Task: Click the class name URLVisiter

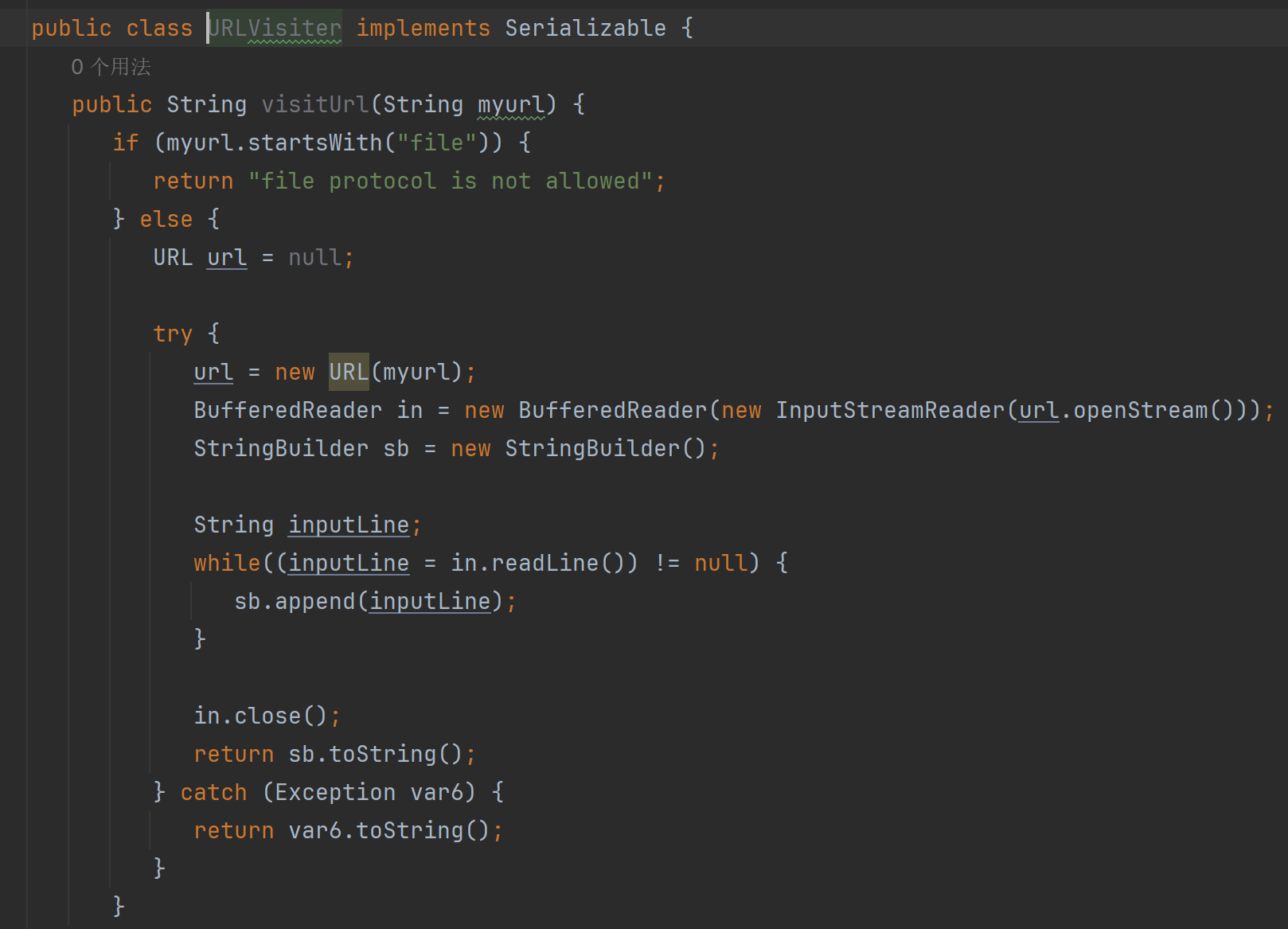Action: [275, 28]
